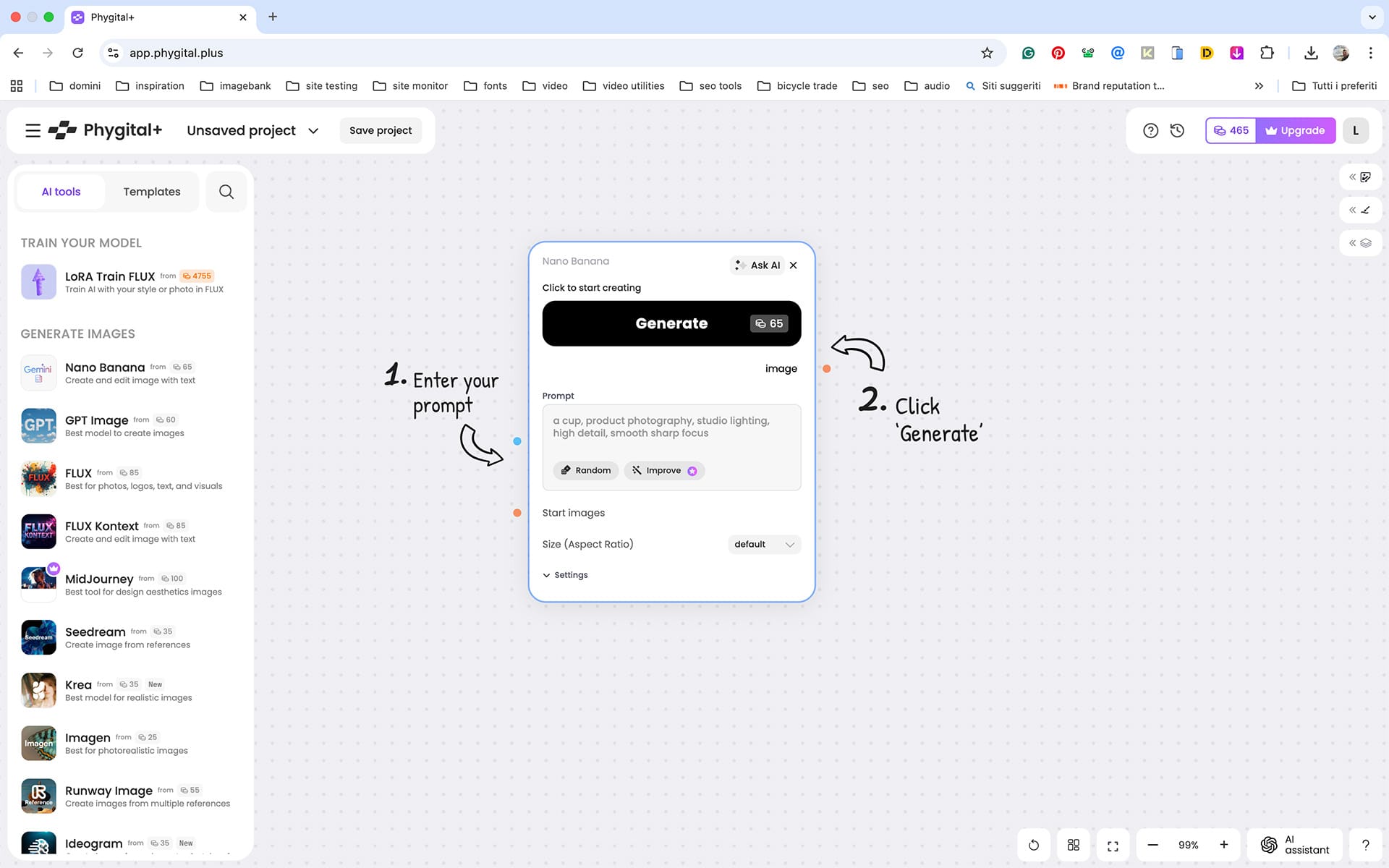Open the hamburger menu next to Phygital+ logo

point(33,130)
